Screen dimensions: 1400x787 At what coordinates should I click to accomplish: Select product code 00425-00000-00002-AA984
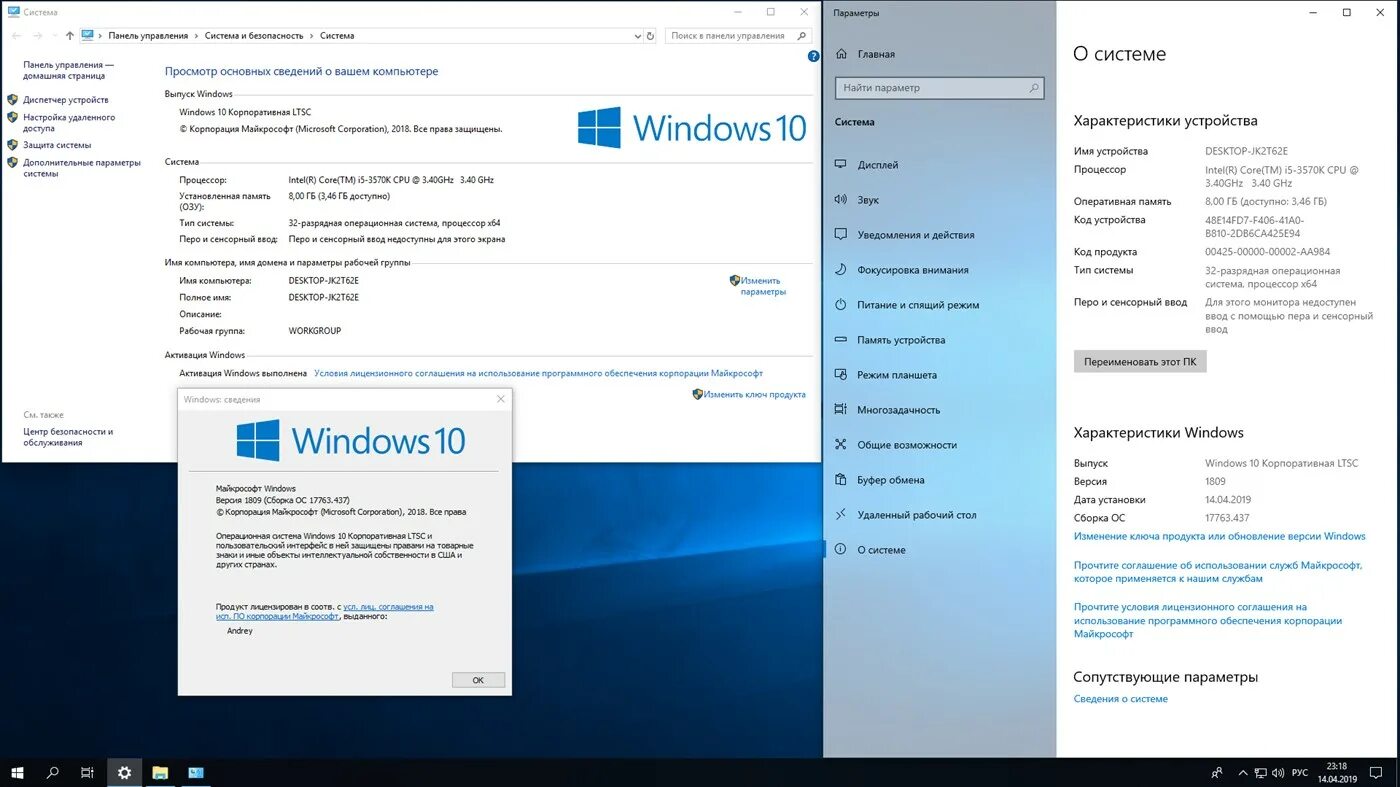pyautogui.click(x=1268, y=252)
